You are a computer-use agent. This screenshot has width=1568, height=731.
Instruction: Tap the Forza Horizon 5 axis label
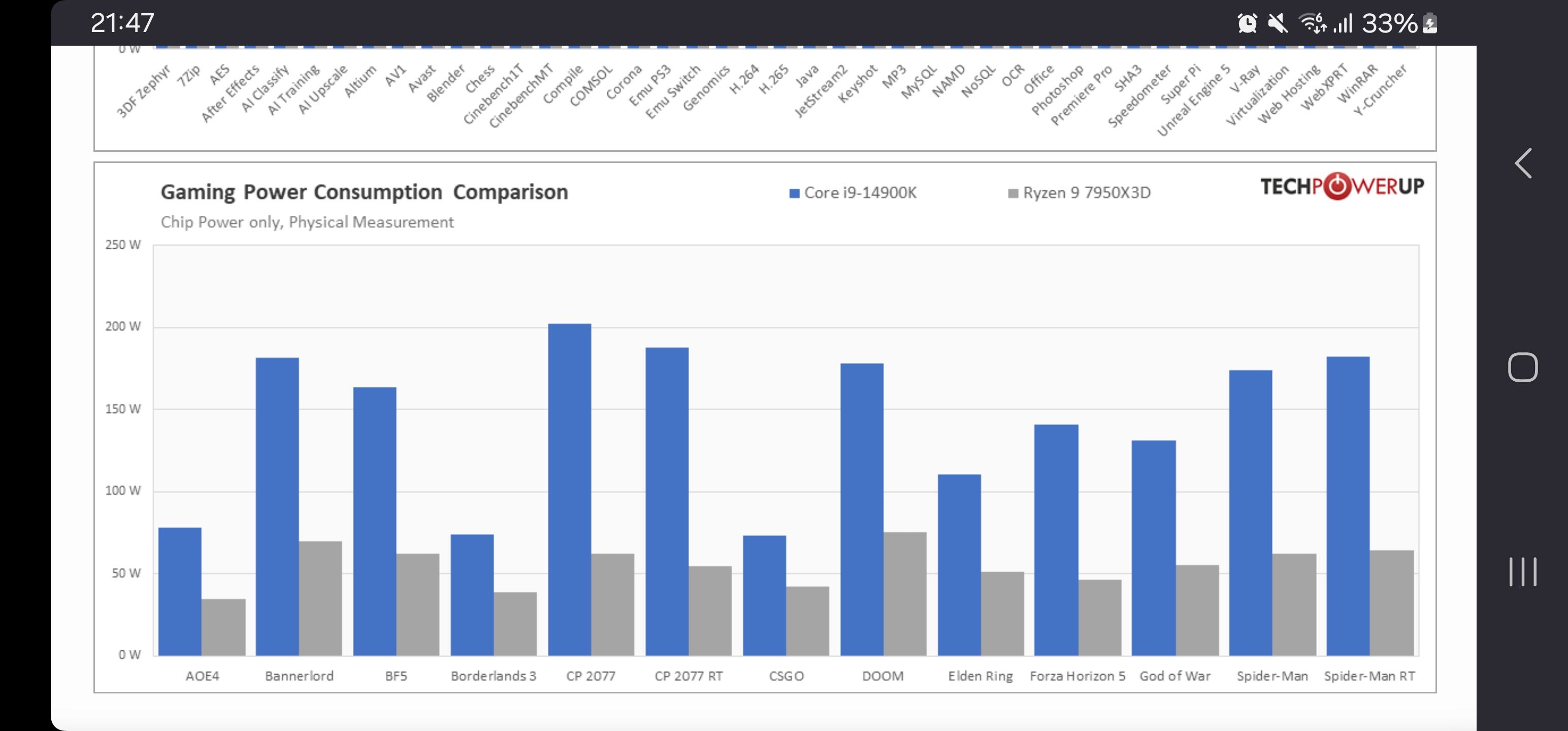[1077, 676]
